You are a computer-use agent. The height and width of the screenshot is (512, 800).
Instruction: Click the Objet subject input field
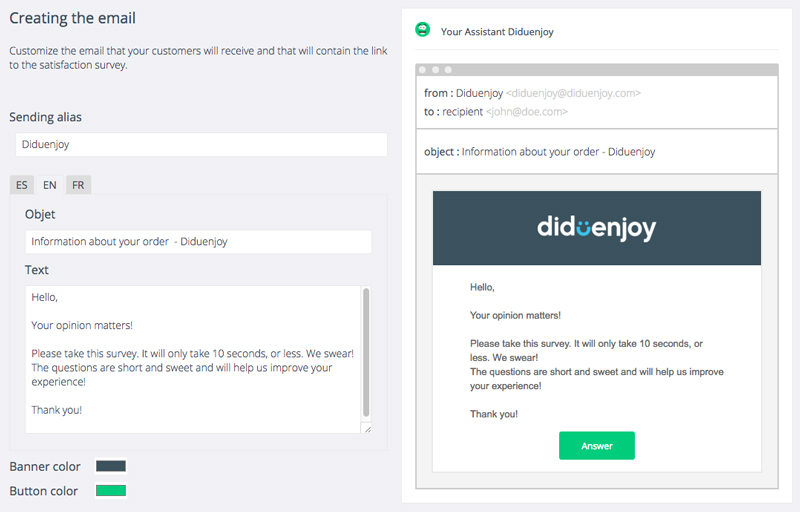pos(198,242)
